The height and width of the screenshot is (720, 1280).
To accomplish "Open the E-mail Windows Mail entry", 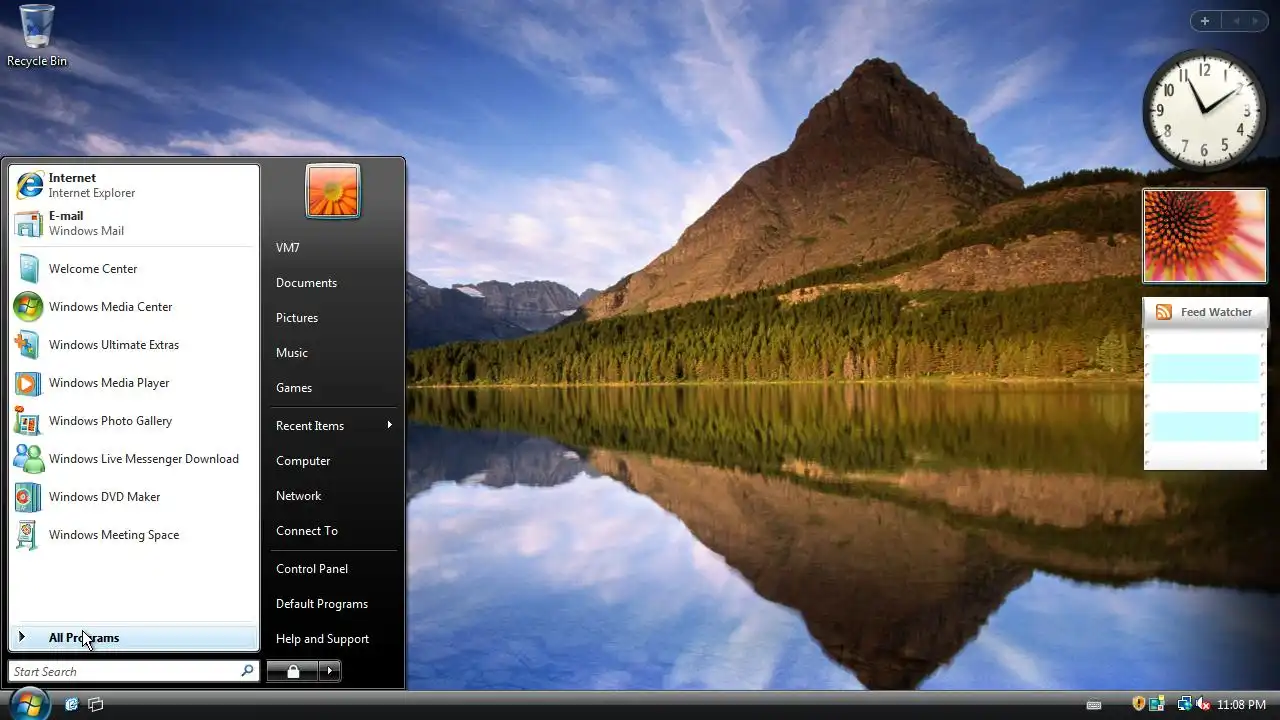I will tap(134, 223).
